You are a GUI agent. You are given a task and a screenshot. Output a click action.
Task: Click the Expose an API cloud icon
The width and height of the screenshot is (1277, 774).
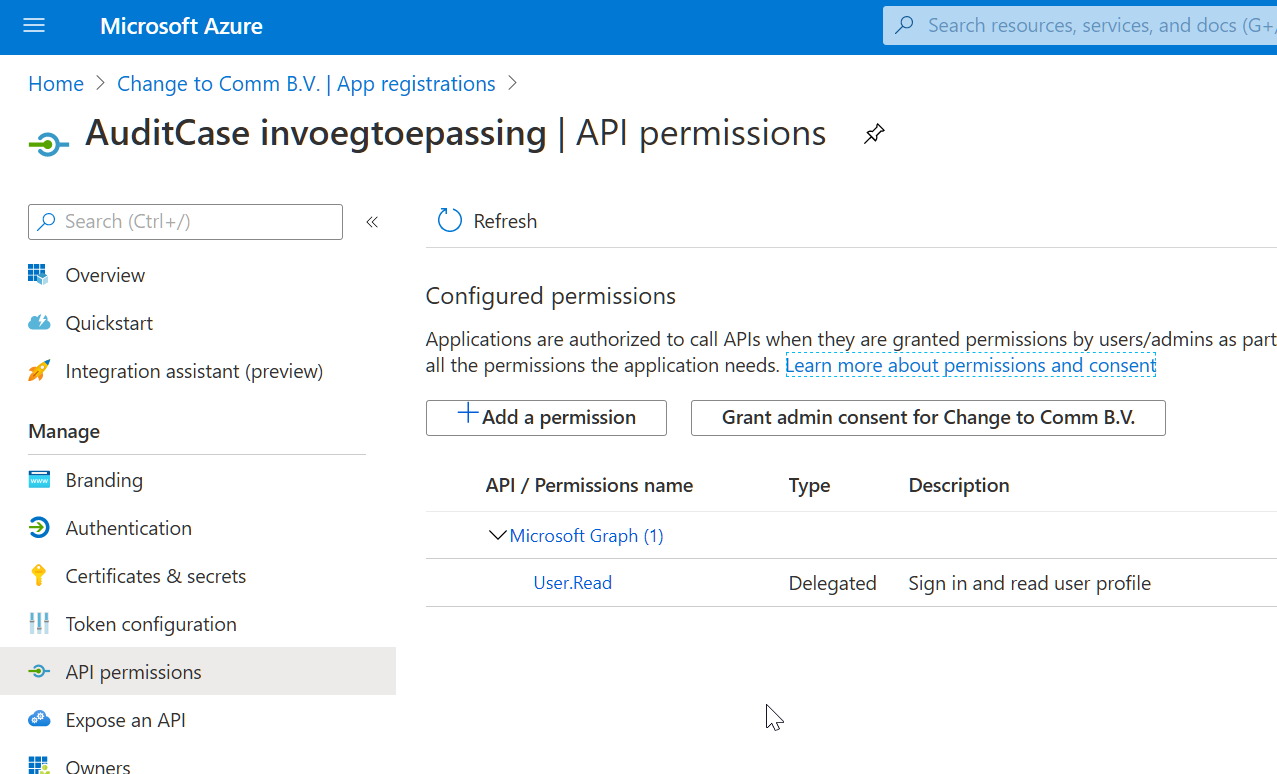(38, 719)
